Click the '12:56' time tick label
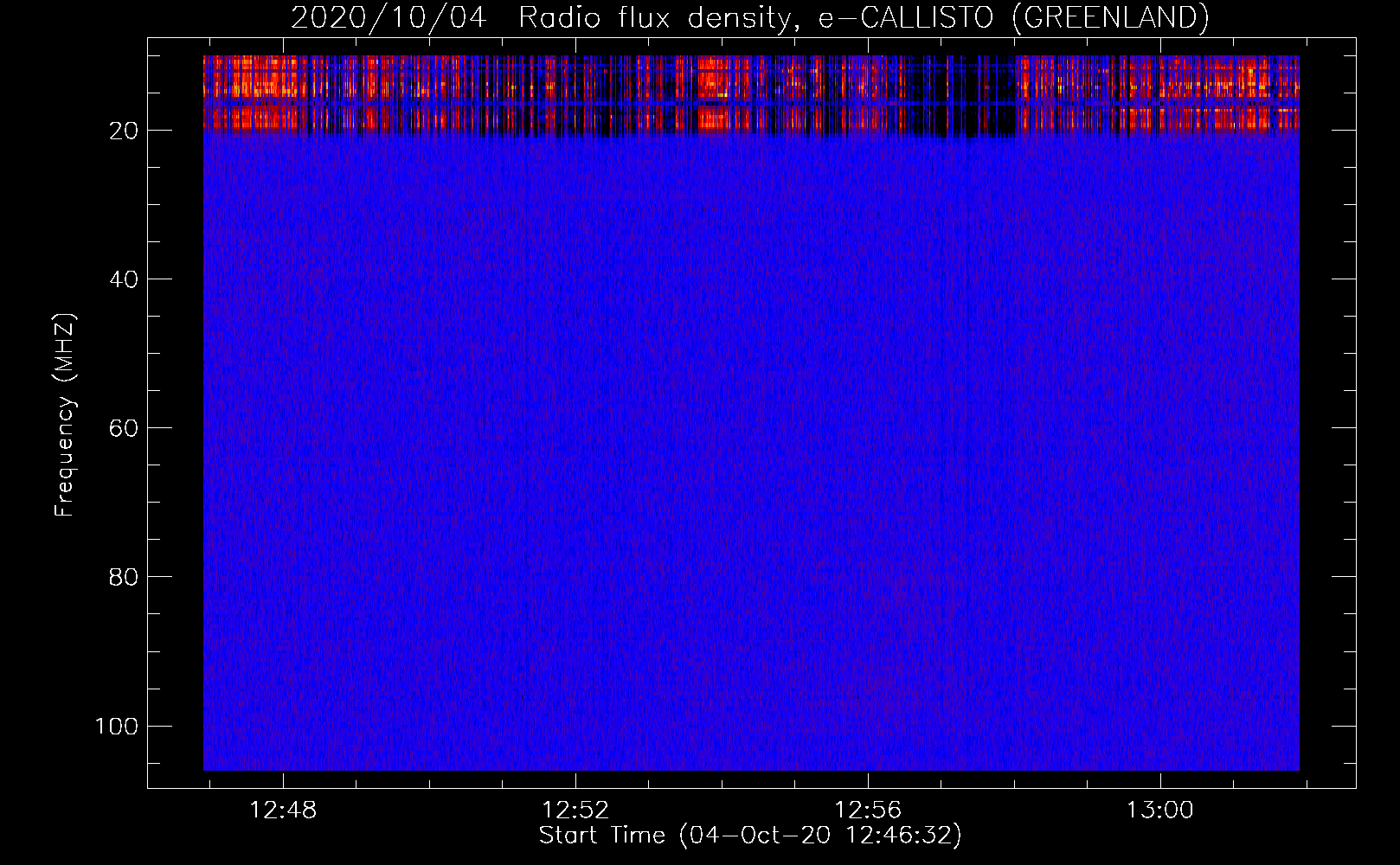 (868, 811)
